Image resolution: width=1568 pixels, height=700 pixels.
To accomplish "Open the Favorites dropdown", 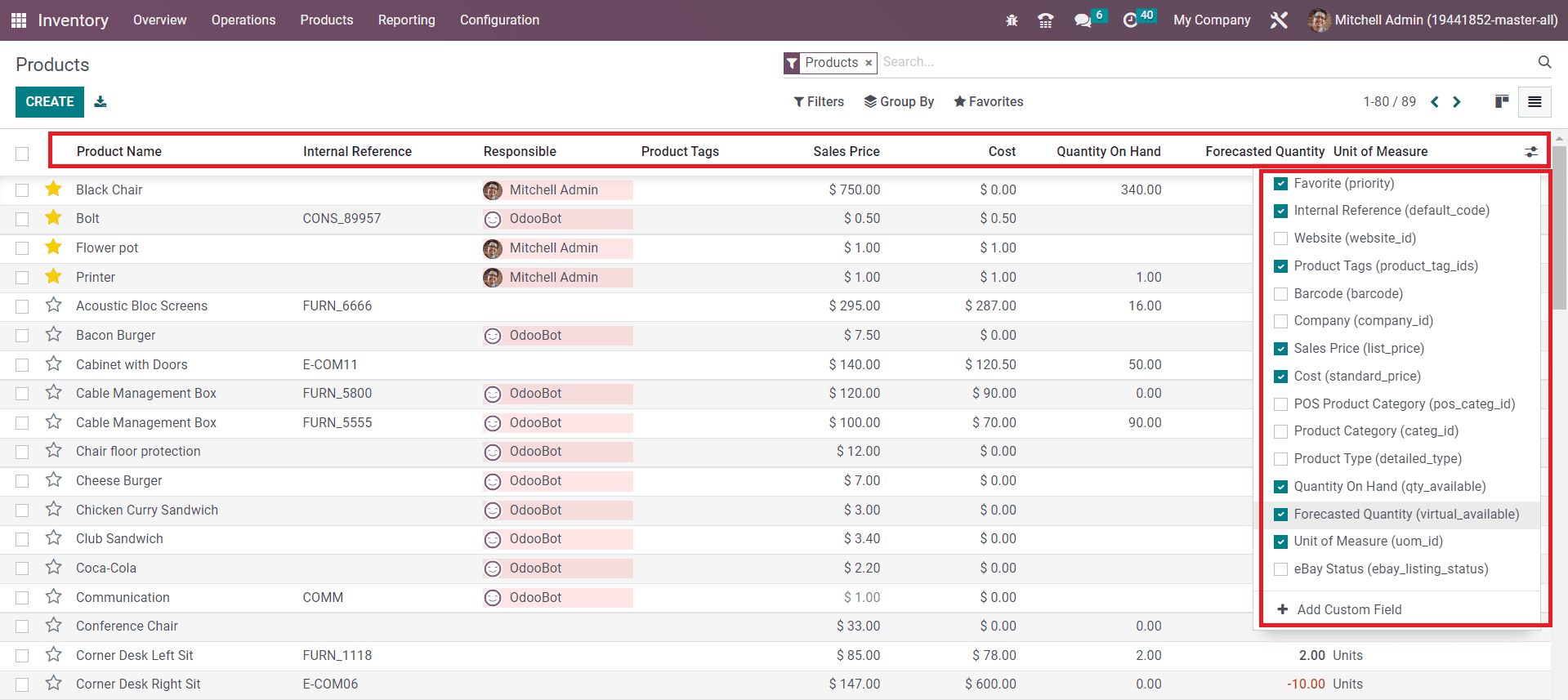I will pyautogui.click(x=988, y=102).
